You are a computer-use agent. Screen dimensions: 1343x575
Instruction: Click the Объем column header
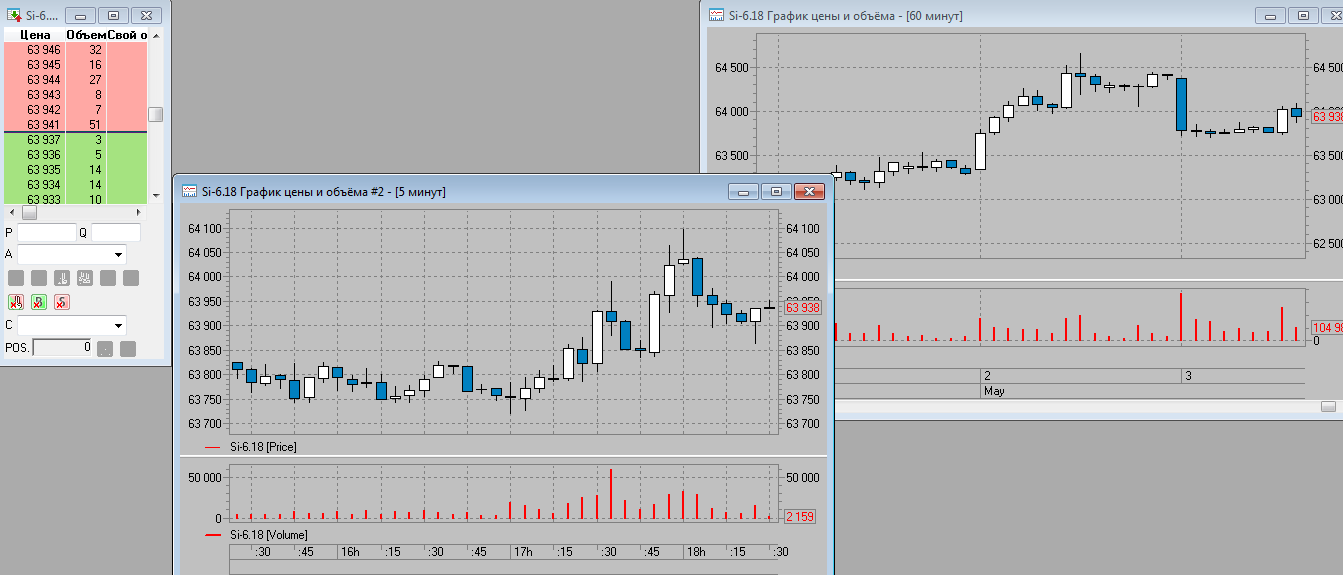86,35
